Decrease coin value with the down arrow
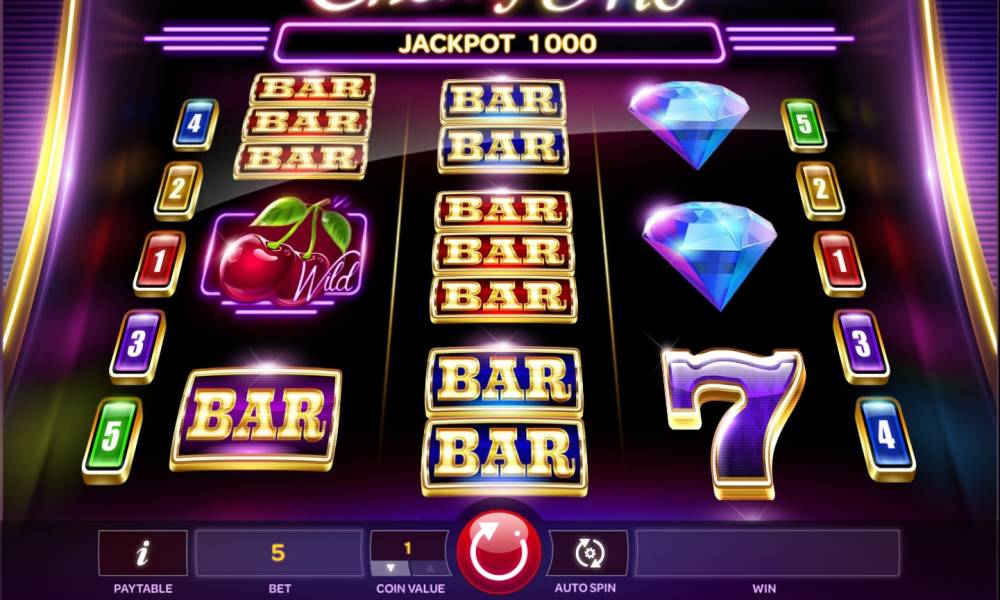This screenshot has height=600, width=1000. 390,567
